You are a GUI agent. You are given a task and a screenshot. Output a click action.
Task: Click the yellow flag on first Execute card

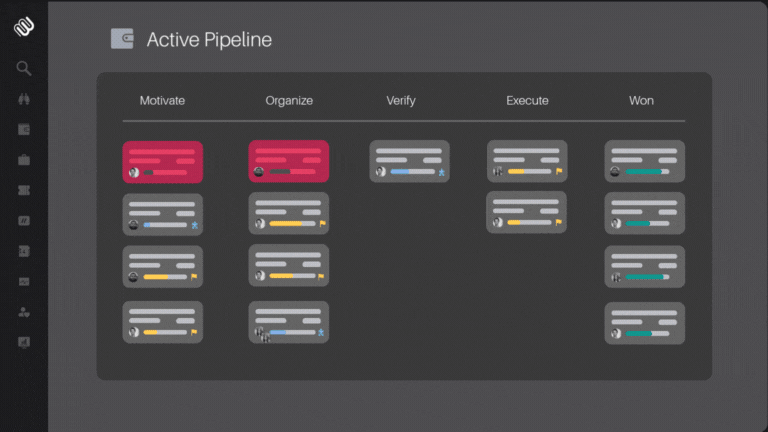[x=559, y=172]
